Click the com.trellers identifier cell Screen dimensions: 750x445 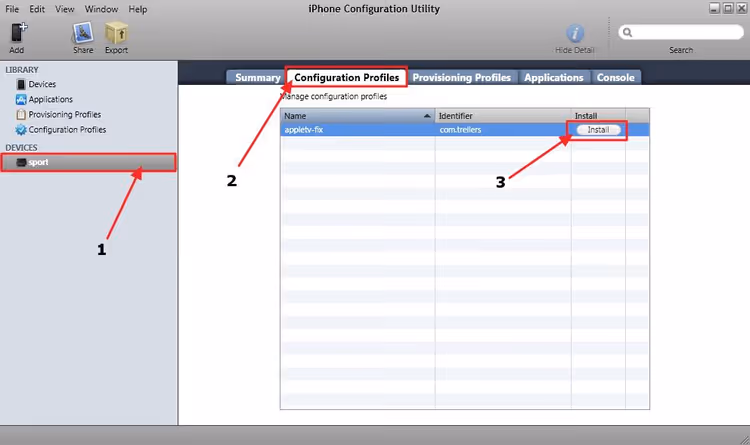tap(460, 130)
